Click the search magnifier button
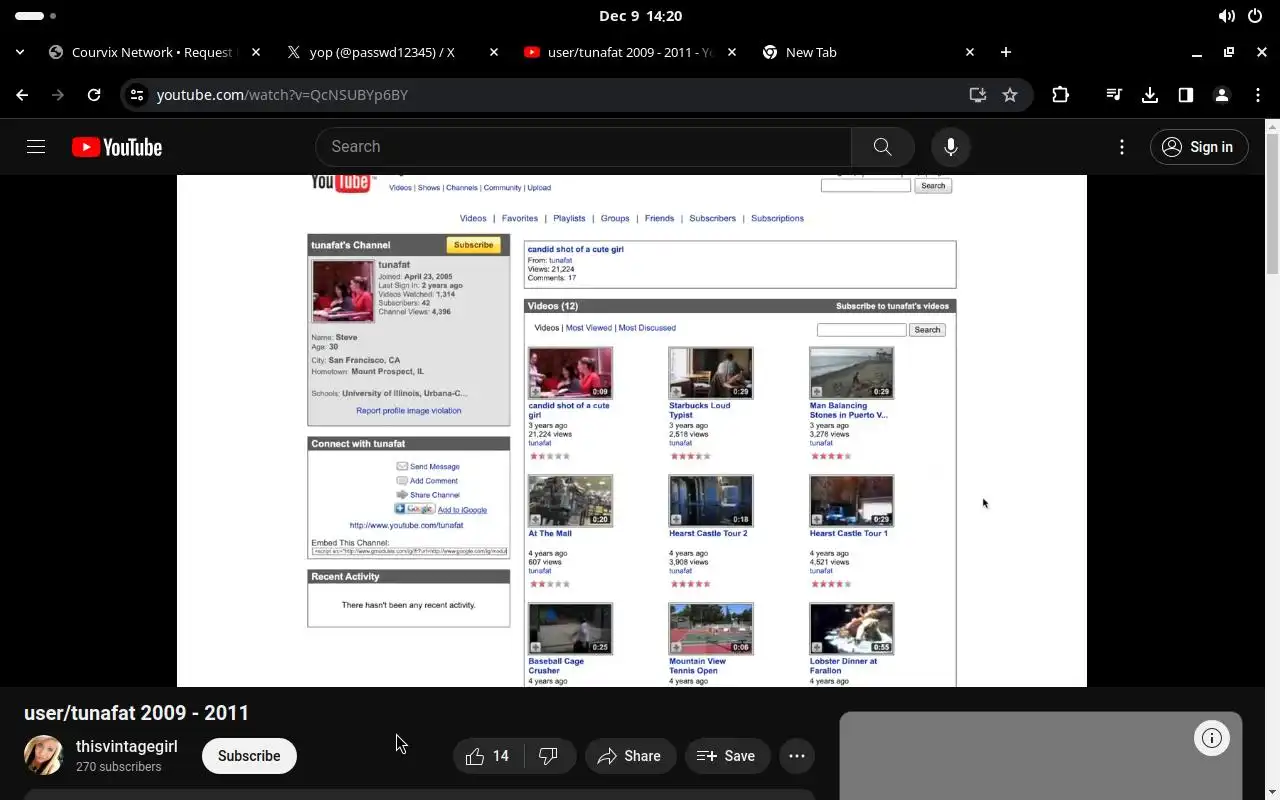 [882, 147]
